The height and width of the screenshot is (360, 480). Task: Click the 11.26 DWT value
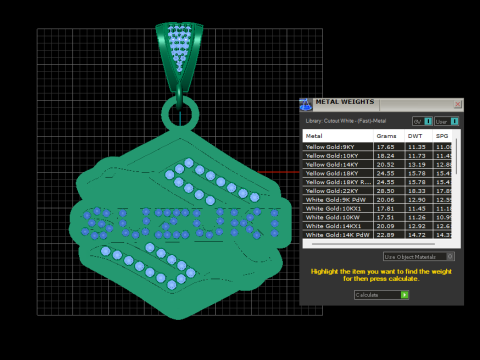(417, 217)
